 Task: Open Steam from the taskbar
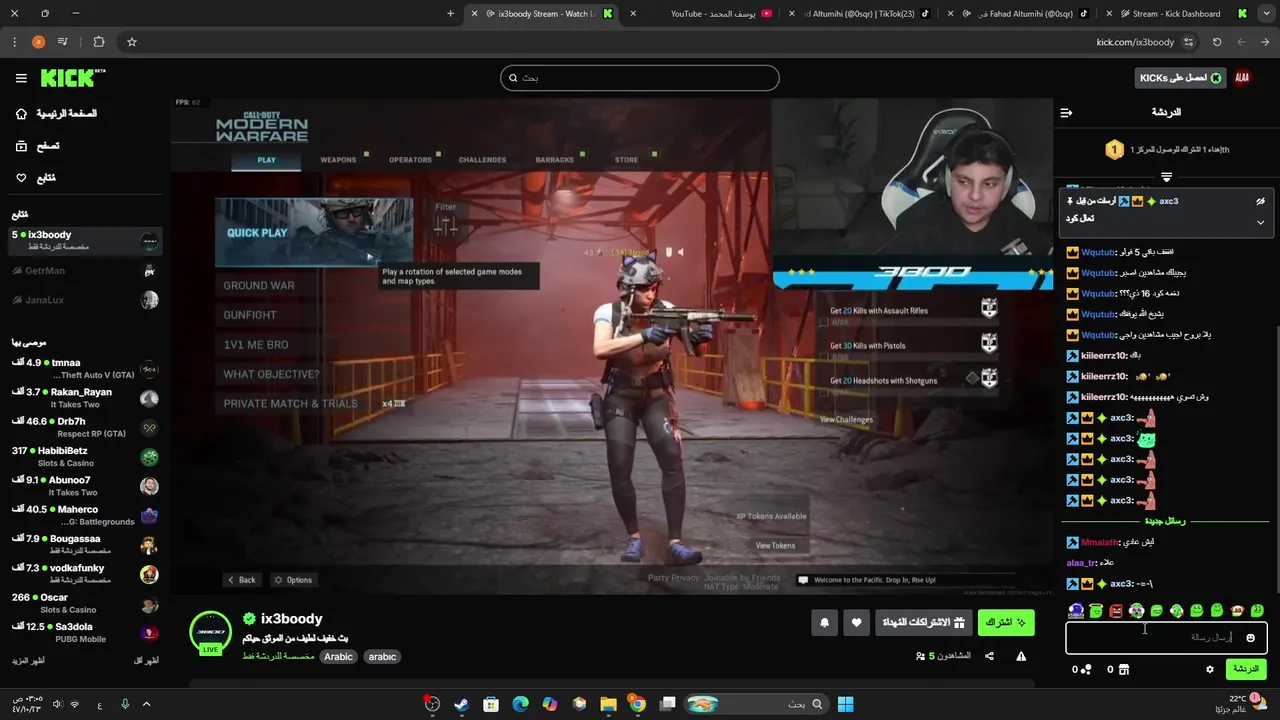click(x=461, y=704)
